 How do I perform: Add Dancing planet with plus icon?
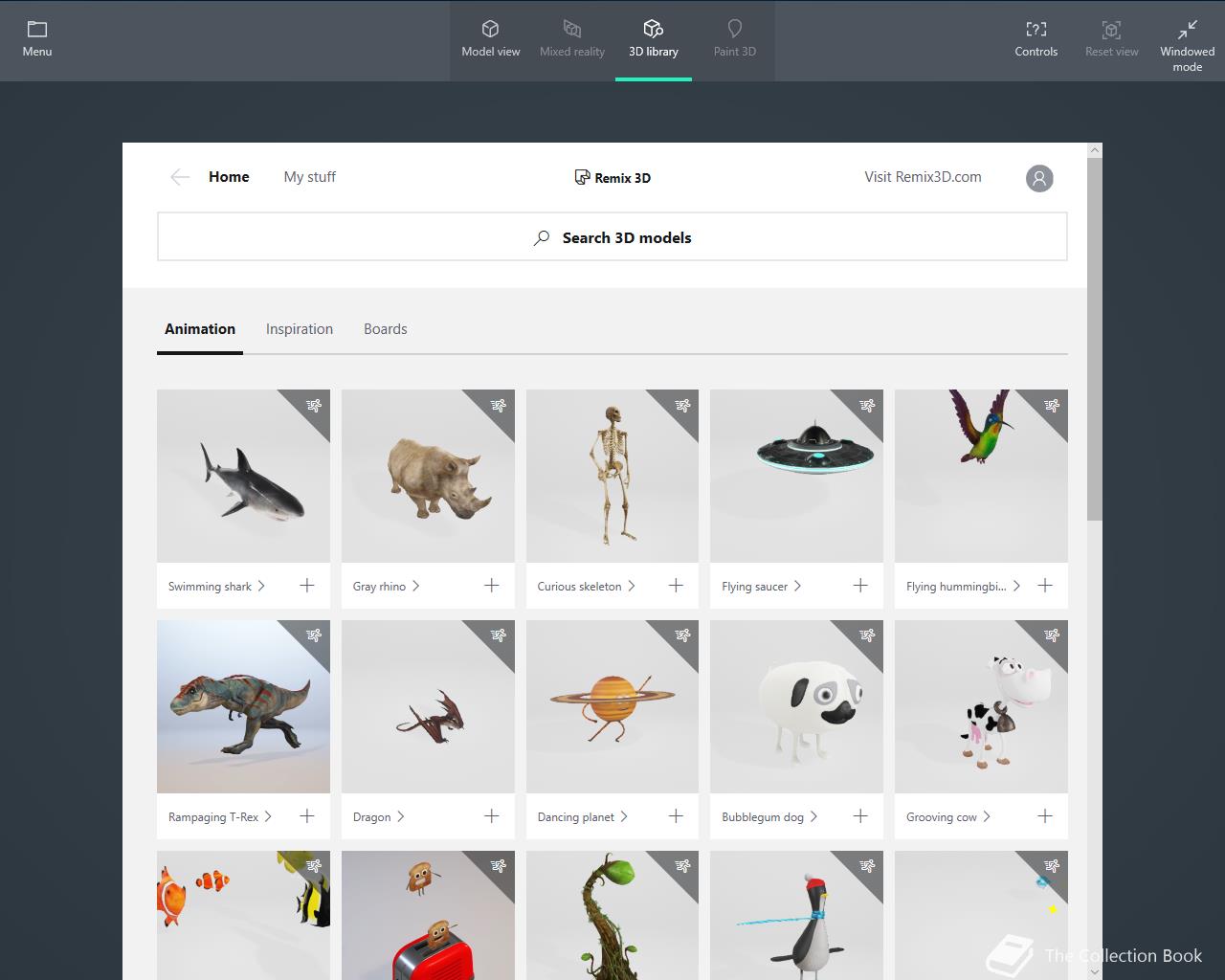pos(676,816)
